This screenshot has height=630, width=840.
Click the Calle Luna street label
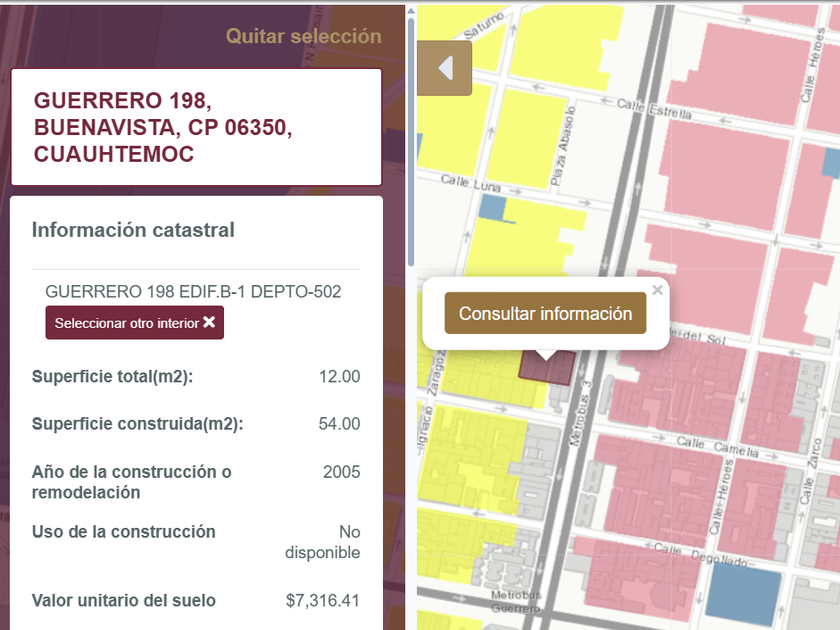(x=470, y=183)
